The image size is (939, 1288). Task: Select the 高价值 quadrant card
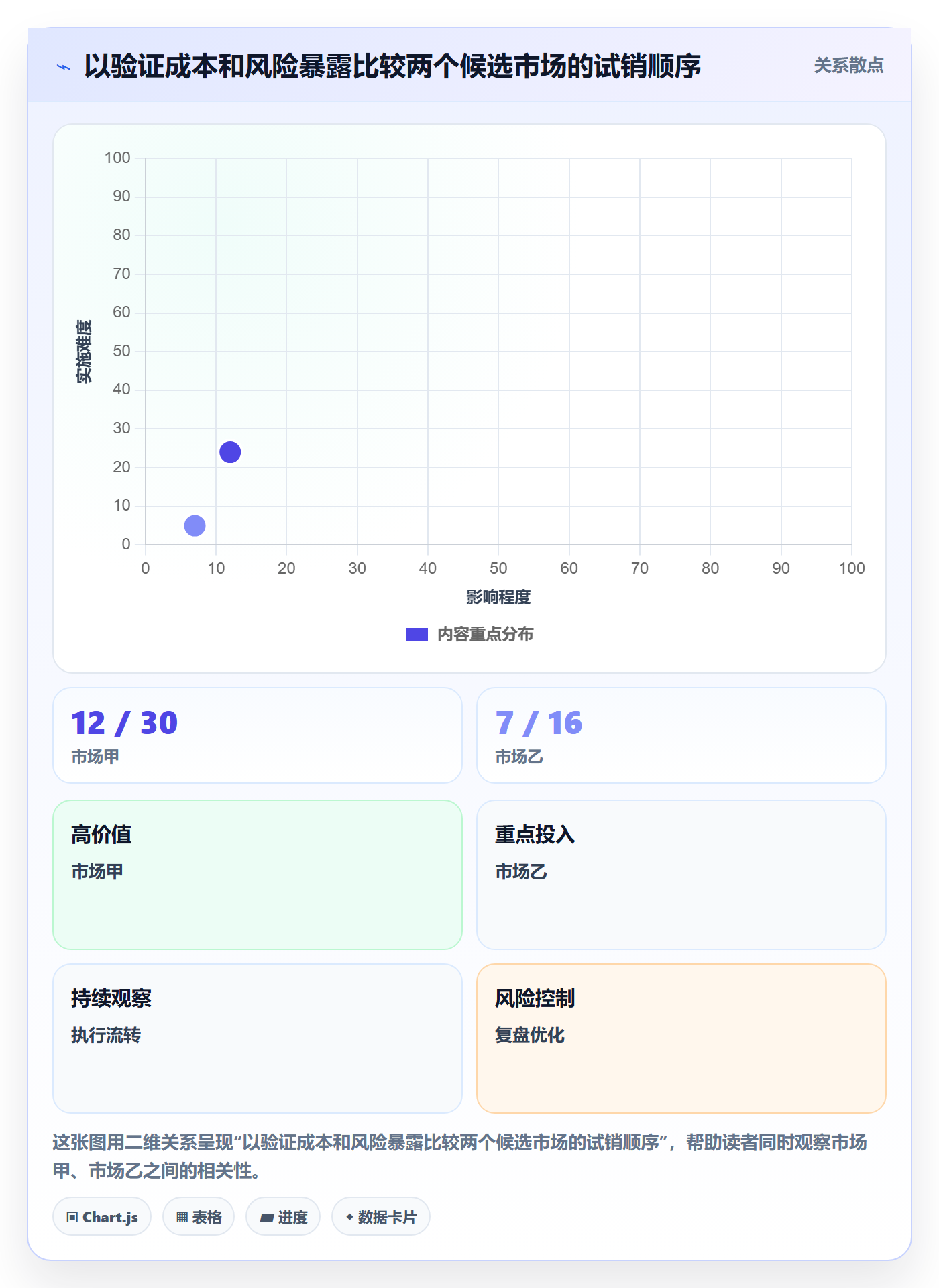pos(258,875)
